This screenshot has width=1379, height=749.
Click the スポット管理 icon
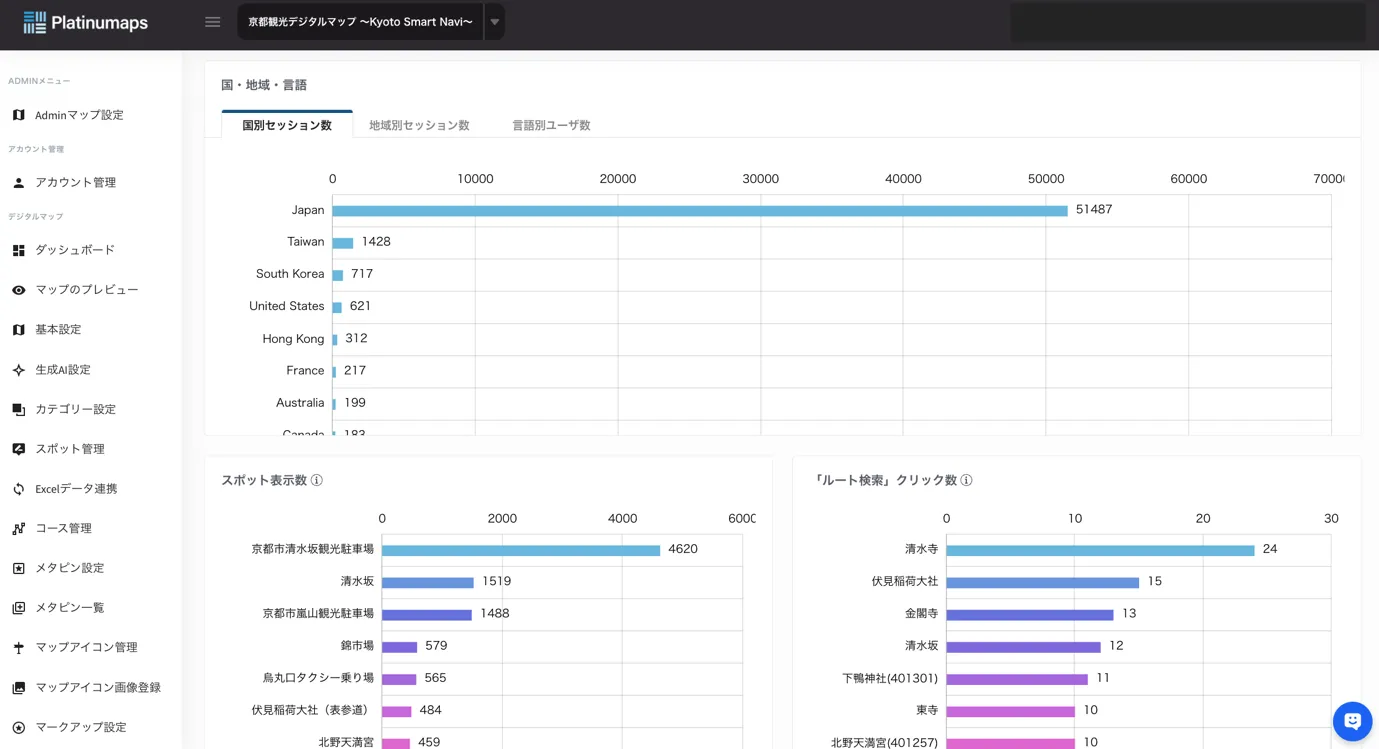click(18, 449)
